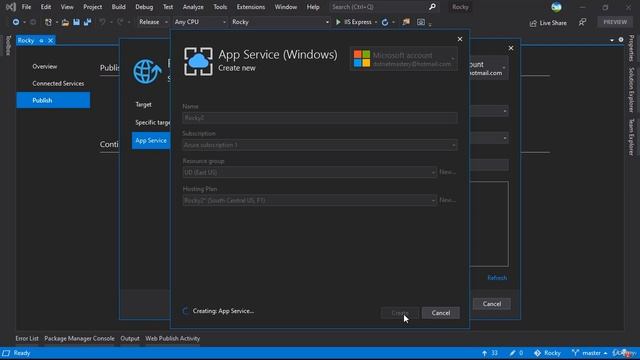Open the document tab list dropdown arrow

click(611, 40)
